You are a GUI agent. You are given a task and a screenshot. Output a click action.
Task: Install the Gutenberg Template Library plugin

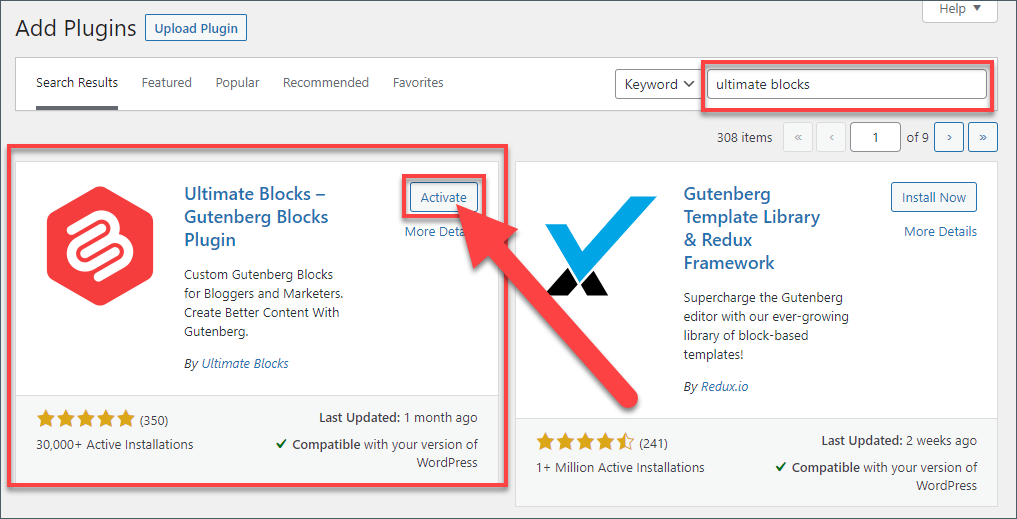pos(934,197)
